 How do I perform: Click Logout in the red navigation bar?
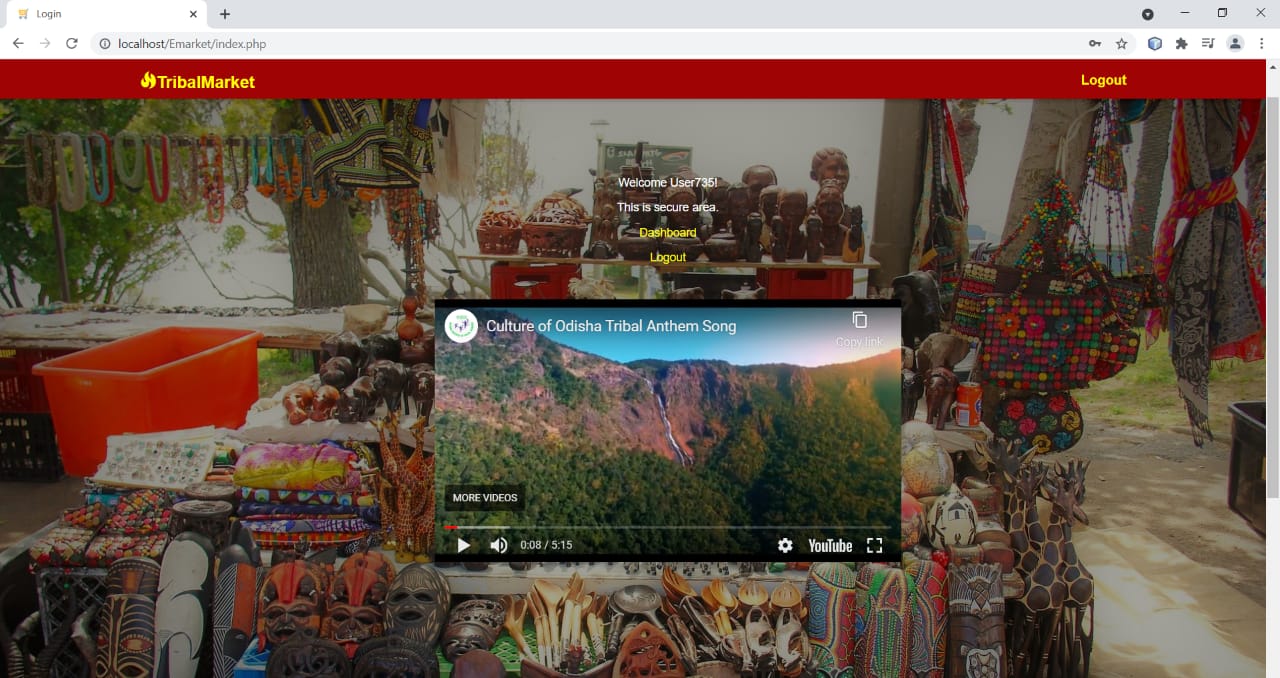(1103, 80)
